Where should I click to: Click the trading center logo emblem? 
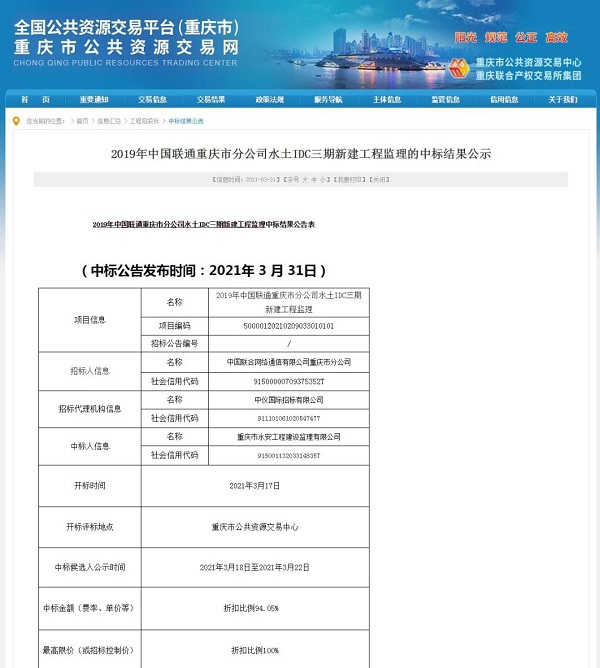459,68
